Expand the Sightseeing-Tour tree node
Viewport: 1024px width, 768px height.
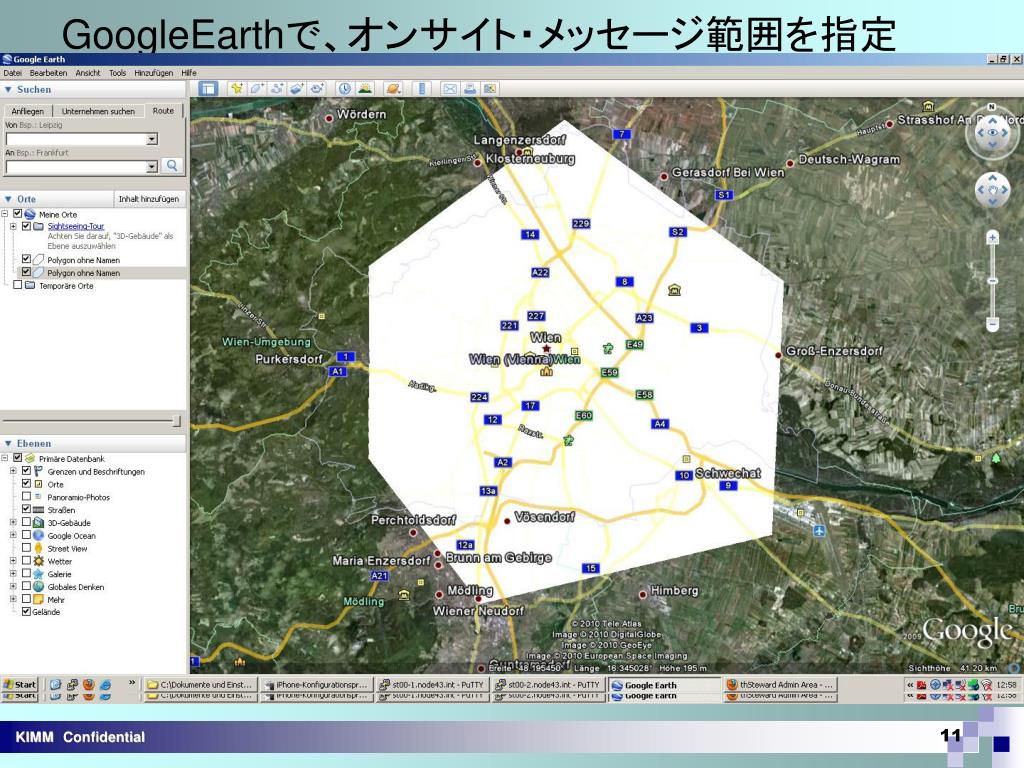(13, 226)
